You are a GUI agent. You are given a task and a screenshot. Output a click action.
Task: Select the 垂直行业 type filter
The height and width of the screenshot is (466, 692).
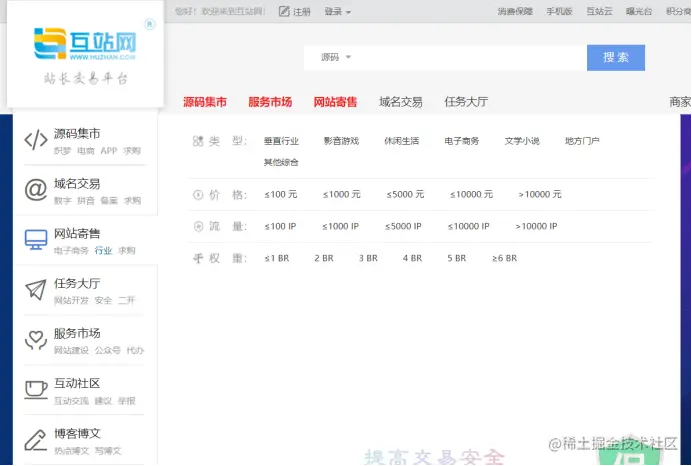click(x=281, y=141)
